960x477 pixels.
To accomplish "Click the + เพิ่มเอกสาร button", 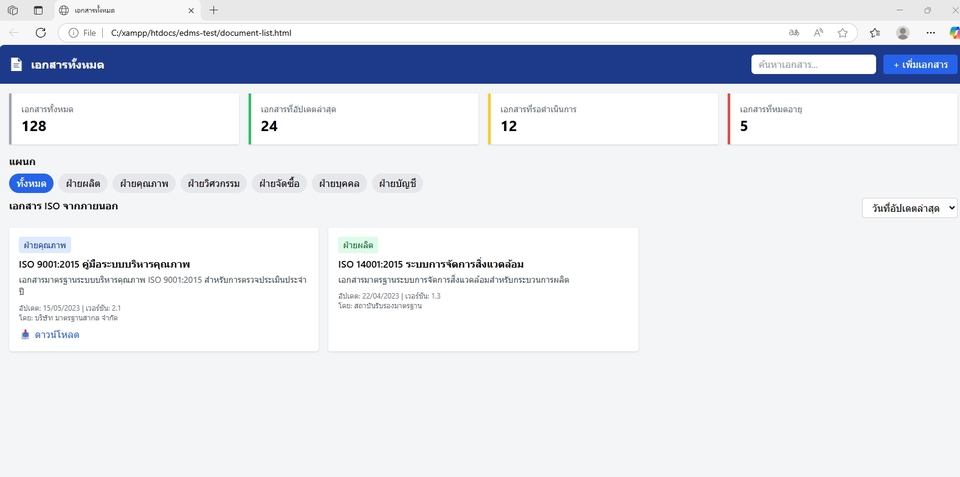I will tap(919, 65).
